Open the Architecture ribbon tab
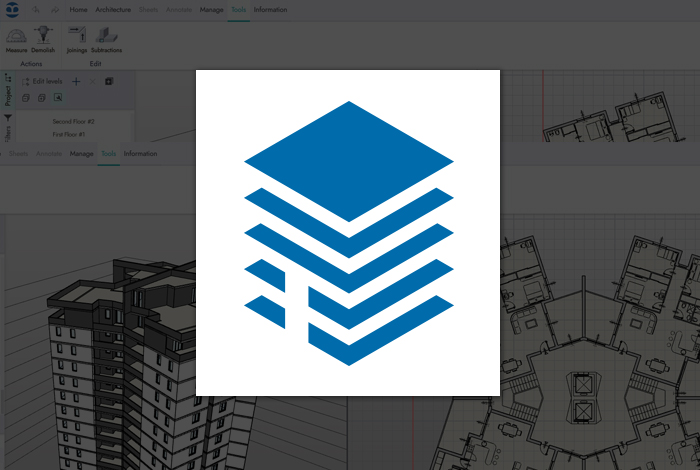Screen dimensions: 700x470 click(113, 9)
